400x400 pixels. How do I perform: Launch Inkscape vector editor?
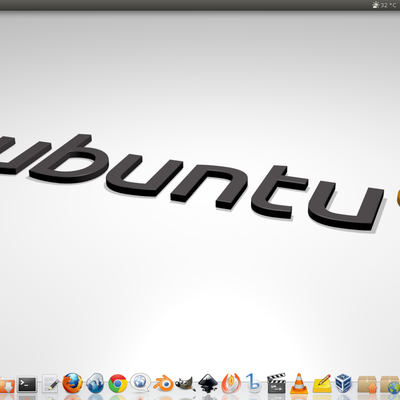(x=208, y=383)
